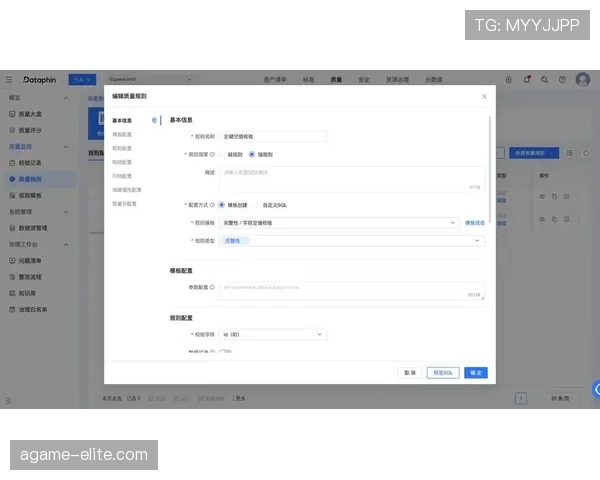The width and height of the screenshot is (600, 480).
Task: Click the 预览SQL button
Action: [x=443, y=373]
